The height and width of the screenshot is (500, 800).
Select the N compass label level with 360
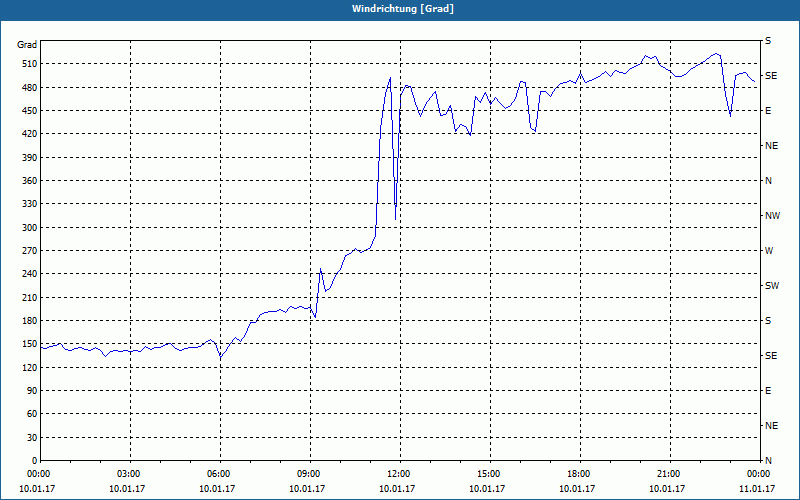(768, 181)
